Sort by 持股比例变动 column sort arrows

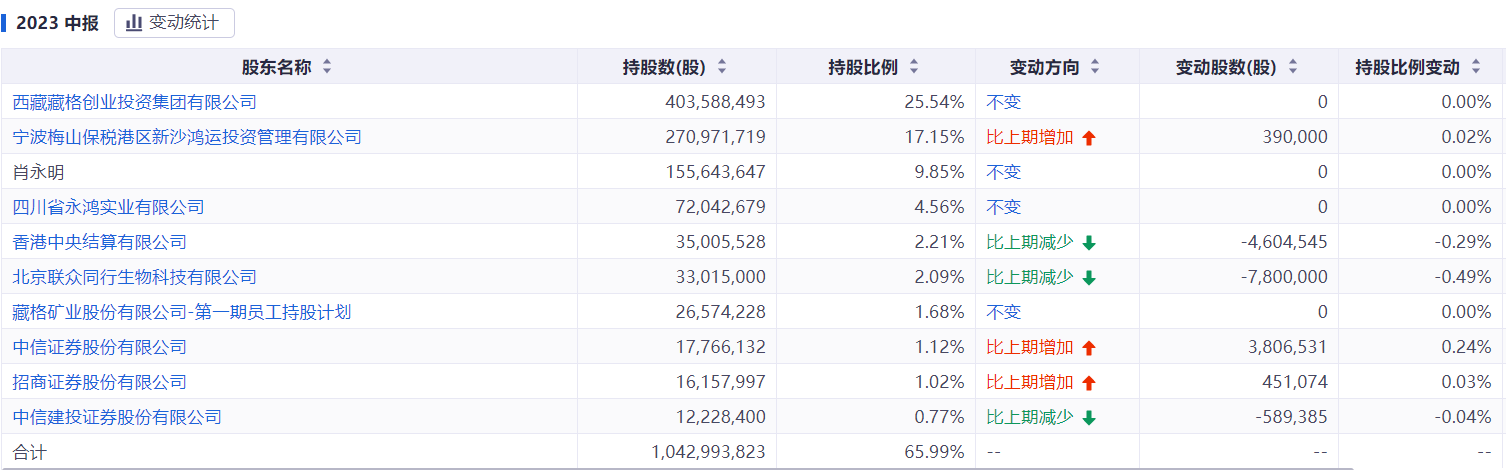1476,68
